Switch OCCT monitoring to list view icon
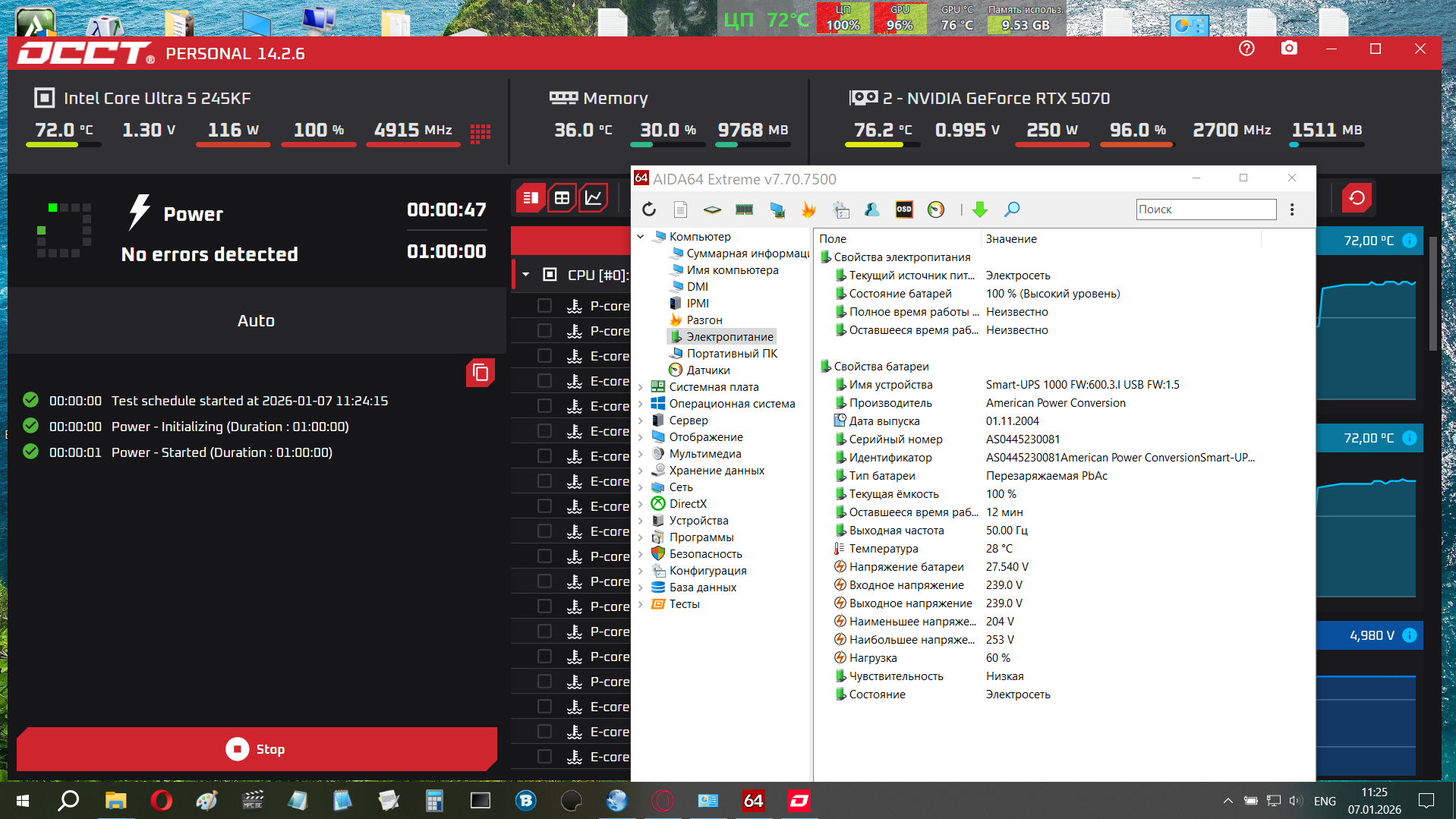Screen dimensions: 1456x819 531,198
